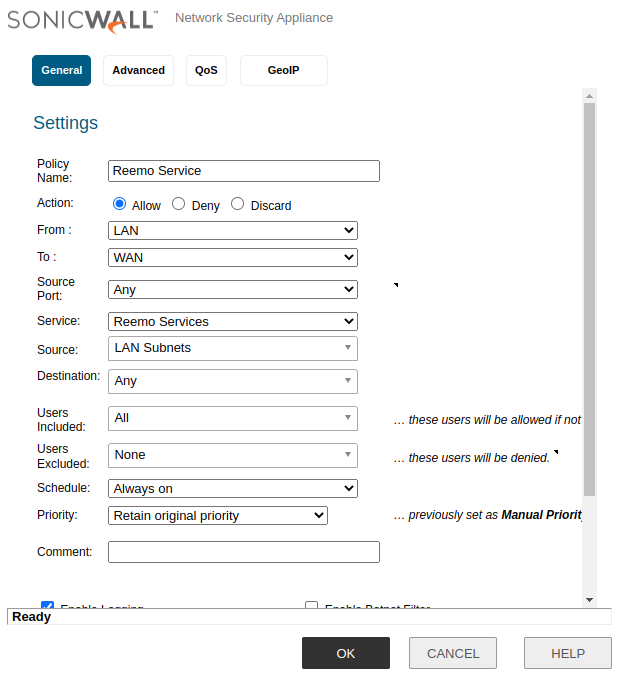This screenshot has width=623, height=682.
Task: Click the SonicWall logo
Action: (83, 19)
